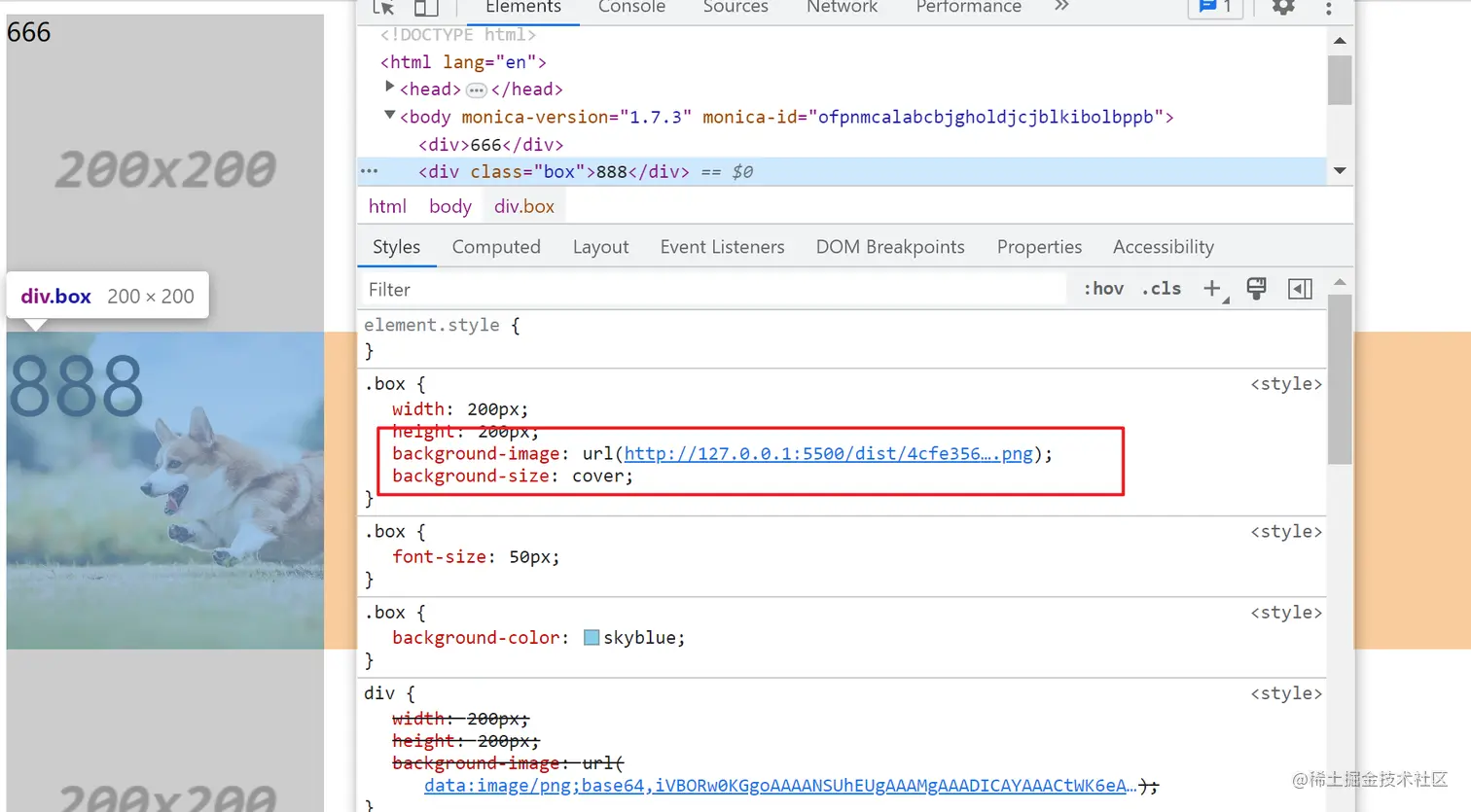Add a new style rule with plus icon
The height and width of the screenshot is (812, 1471).
pos(1212,289)
